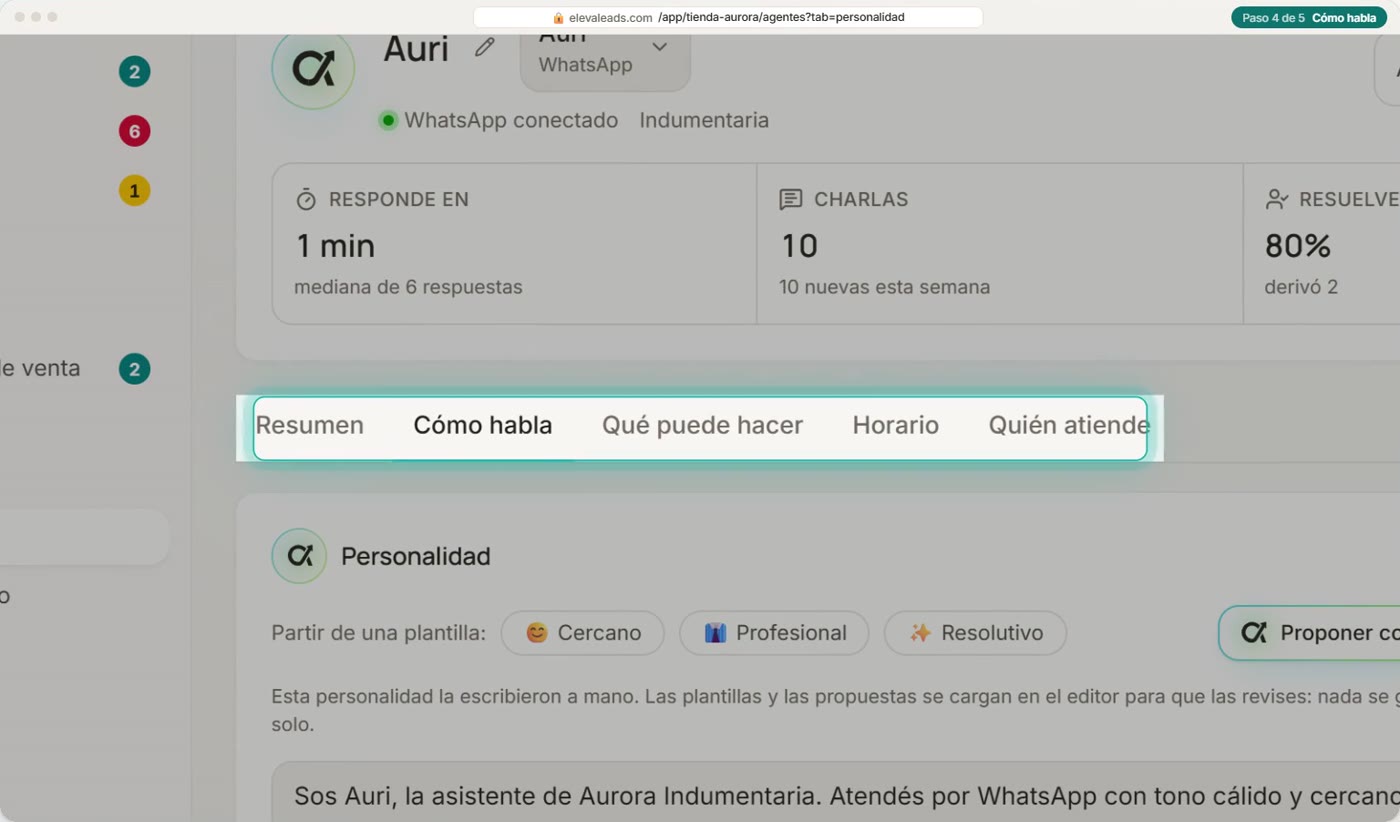
Task: Click Auri's round avatar logo in the header
Action: pos(313,69)
